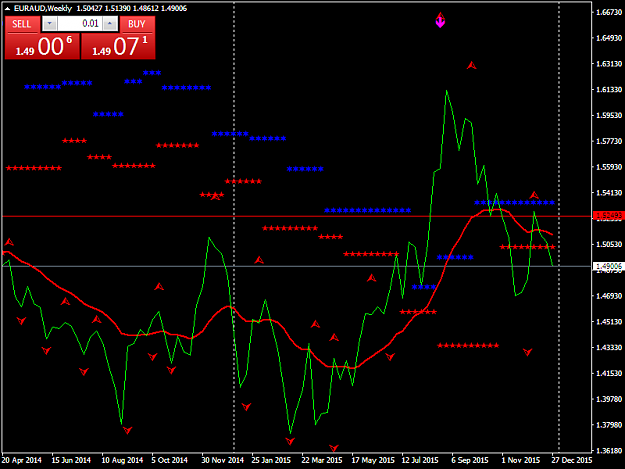The height and width of the screenshot is (469, 625).
Task: Click the 20 Apr 2014 date label
Action: [22, 460]
